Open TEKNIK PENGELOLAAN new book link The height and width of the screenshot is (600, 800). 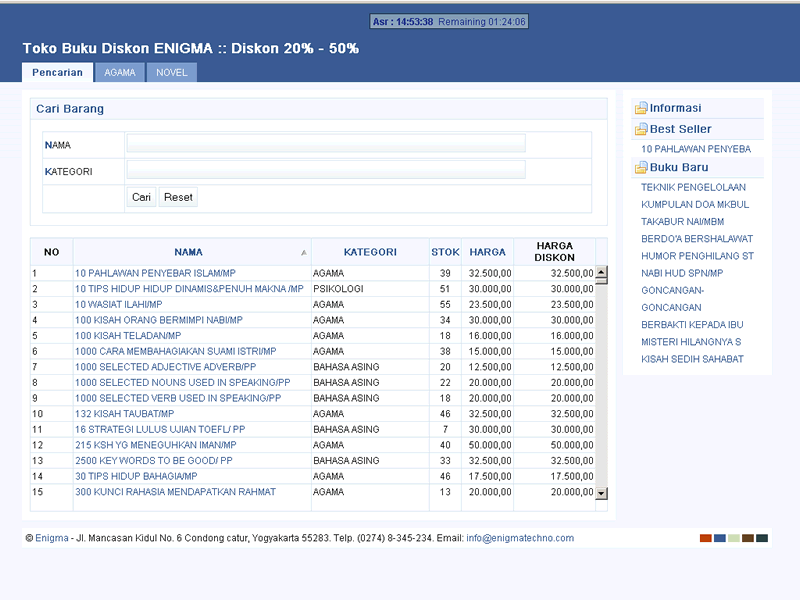(x=693, y=187)
